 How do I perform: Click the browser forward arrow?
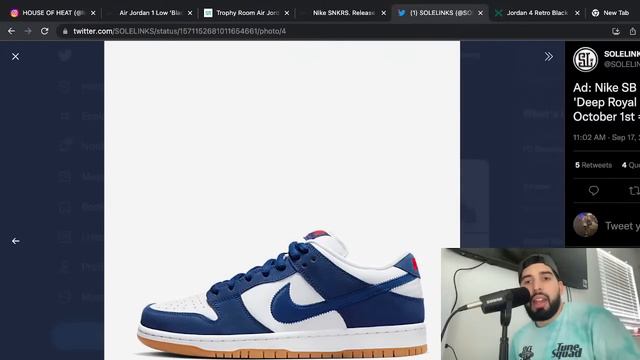(x=28, y=31)
